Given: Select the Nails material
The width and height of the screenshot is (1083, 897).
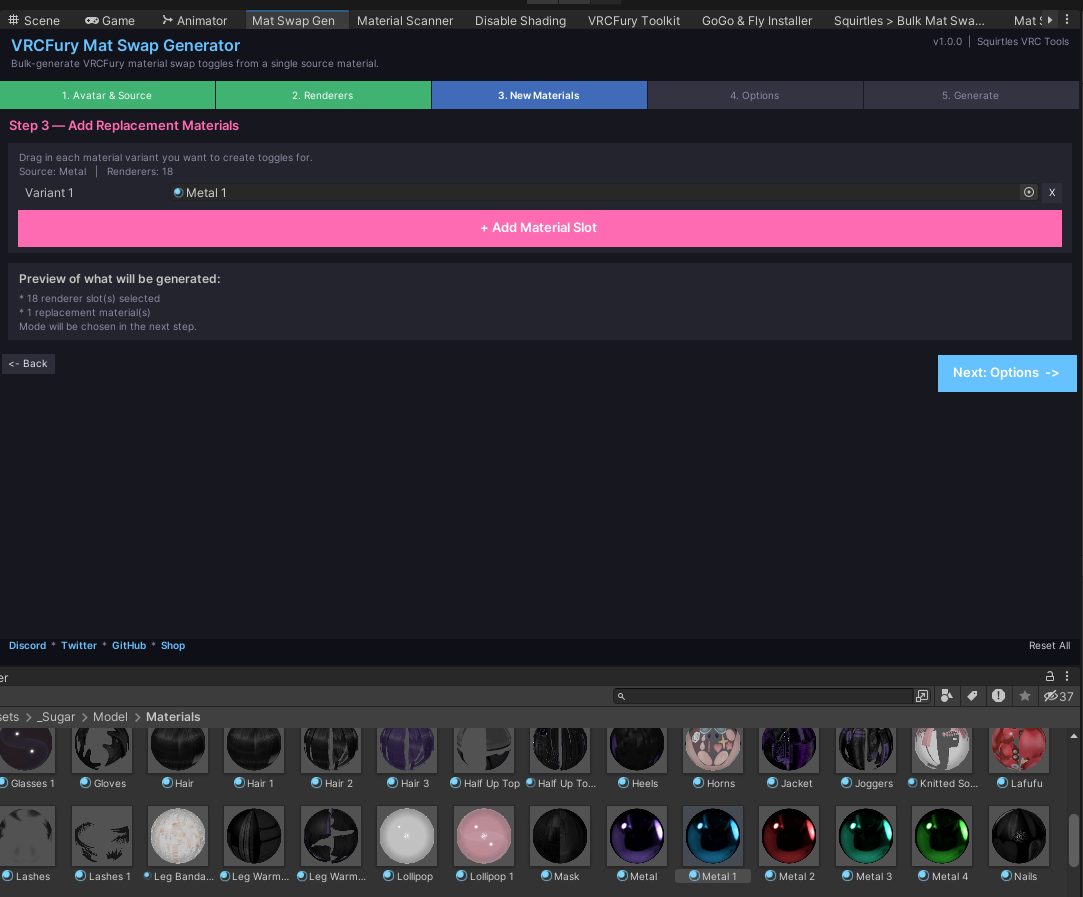Looking at the screenshot, I should point(1019,844).
